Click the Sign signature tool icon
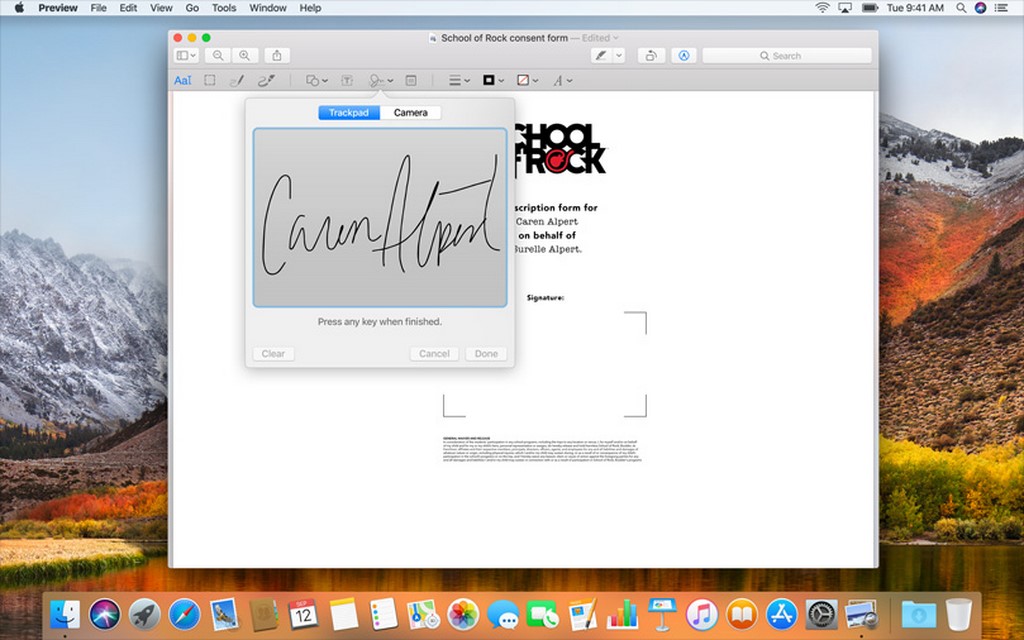The width and height of the screenshot is (1024, 640). pyautogui.click(x=376, y=80)
